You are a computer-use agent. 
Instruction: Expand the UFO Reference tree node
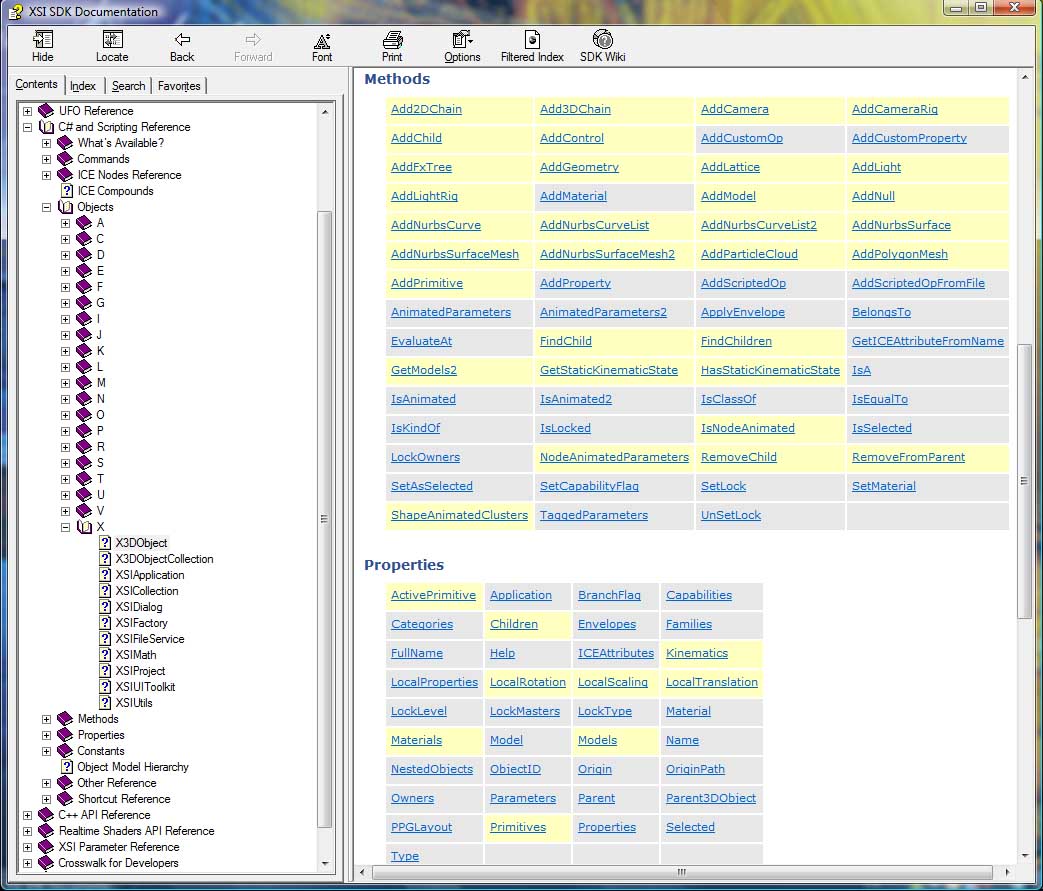(x=27, y=111)
